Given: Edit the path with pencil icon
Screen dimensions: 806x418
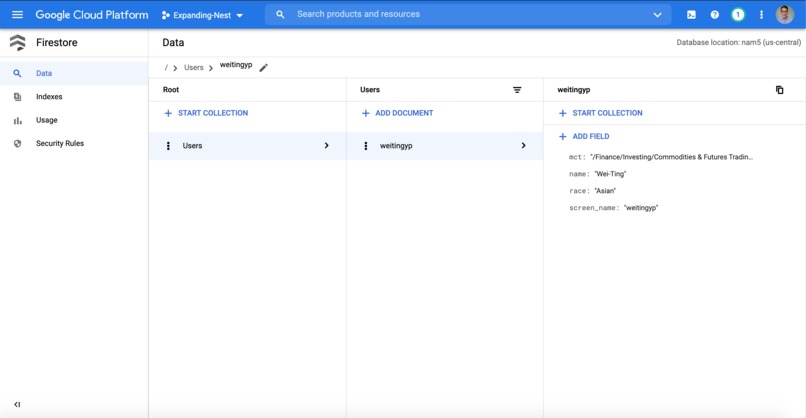Looking at the screenshot, I should click(x=264, y=67).
